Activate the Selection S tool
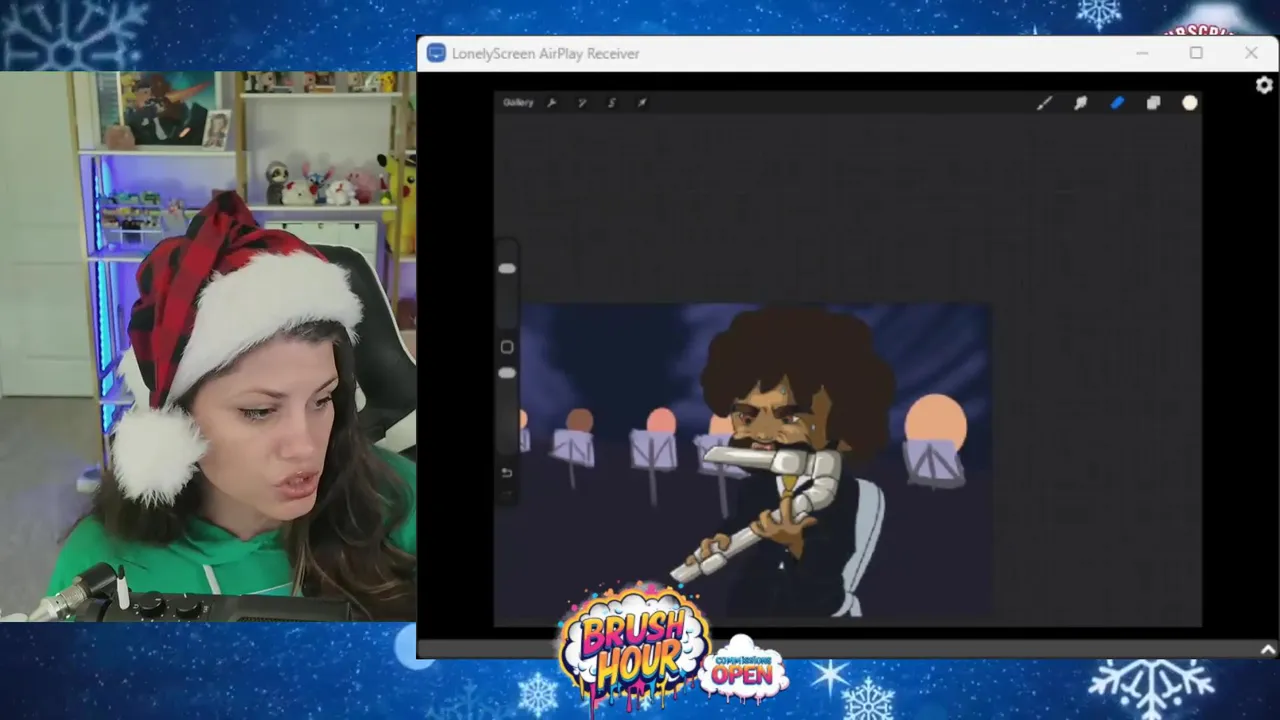Image resolution: width=1280 pixels, height=720 pixels. (x=611, y=102)
